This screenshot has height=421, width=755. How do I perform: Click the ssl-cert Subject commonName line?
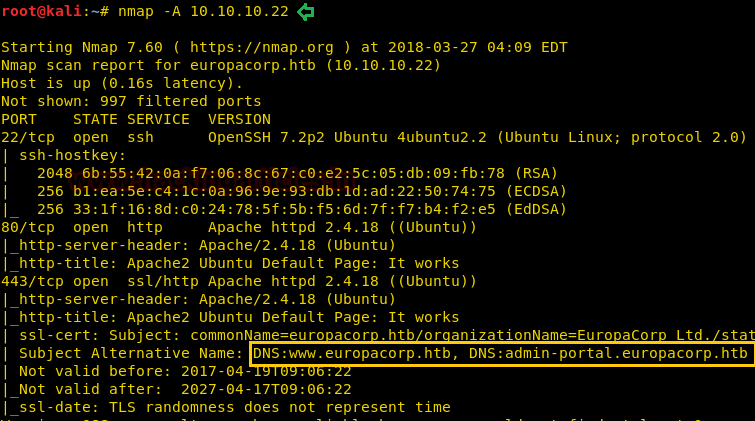pos(378,335)
